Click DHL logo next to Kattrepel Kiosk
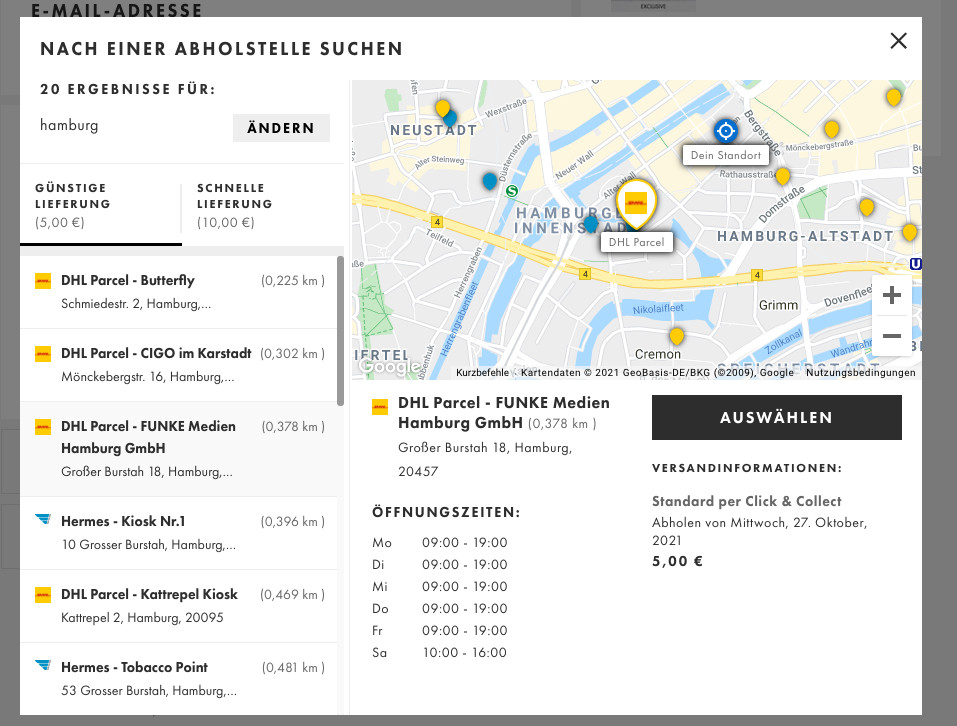The width and height of the screenshot is (957, 726). pos(43,595)
